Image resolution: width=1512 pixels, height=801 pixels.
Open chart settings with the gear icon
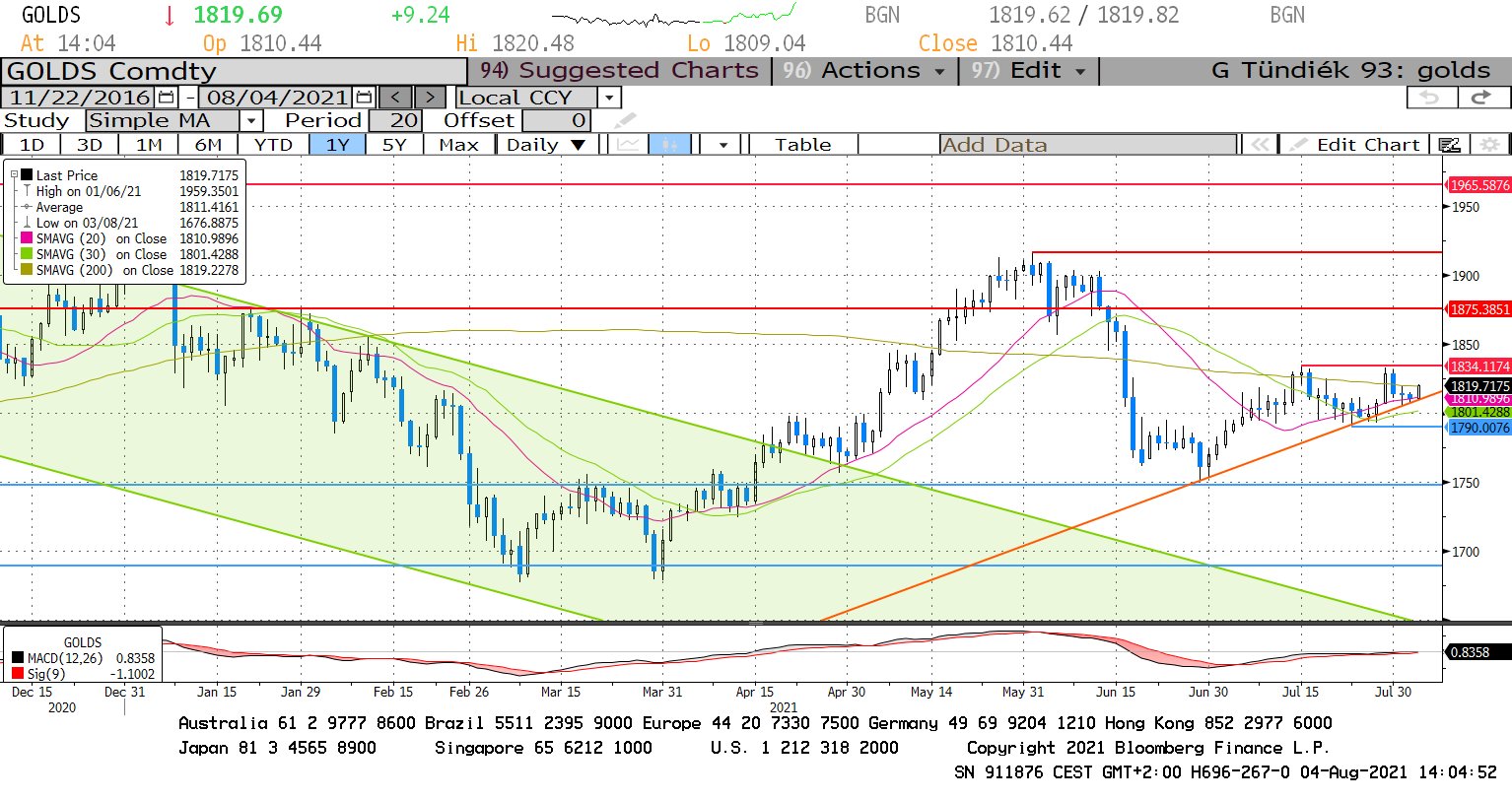coord(1489,145)
